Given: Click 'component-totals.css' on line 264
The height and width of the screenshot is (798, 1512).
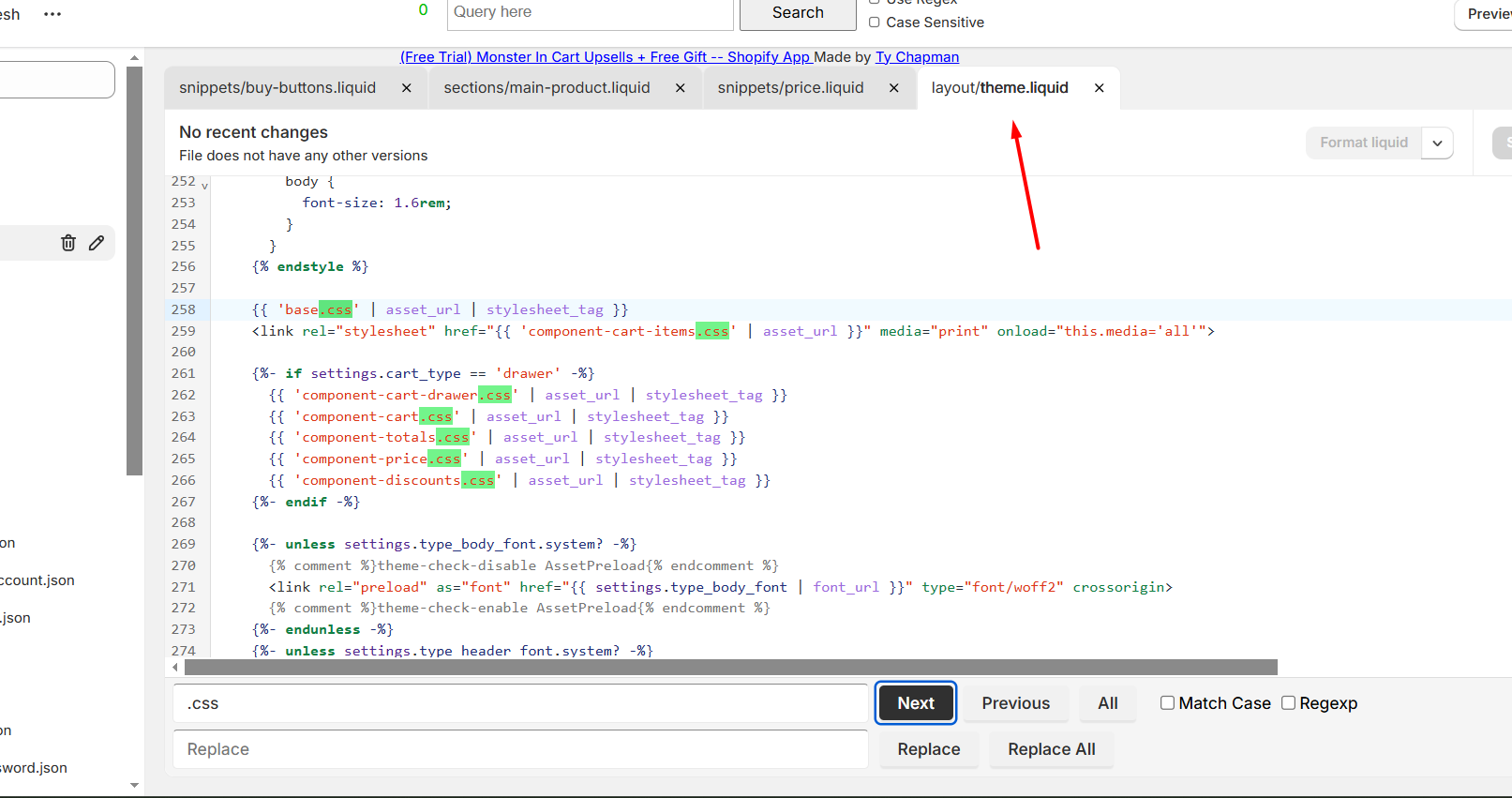Looking at the screenshot, I should click(386, 438).
